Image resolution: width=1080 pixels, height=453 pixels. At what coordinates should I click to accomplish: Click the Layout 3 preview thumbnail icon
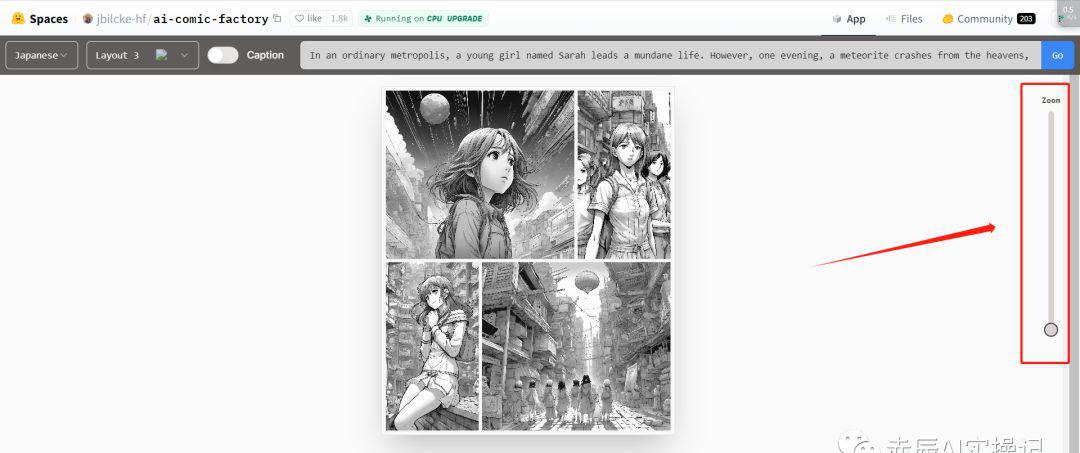tap(161, 56)
